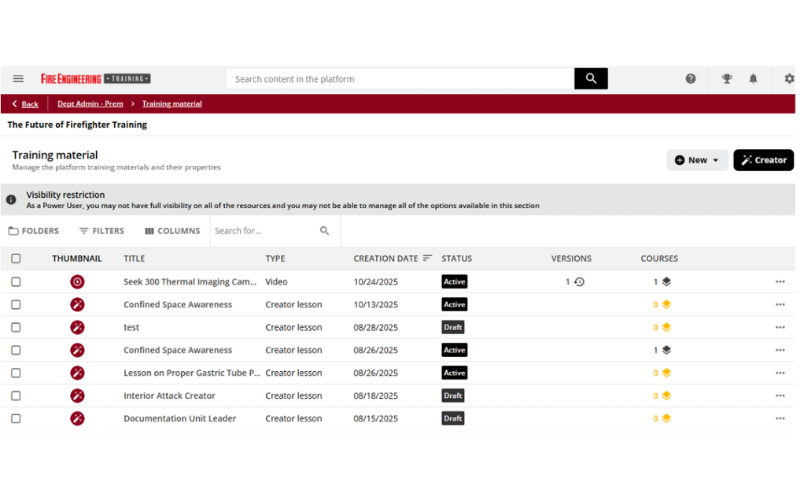Open more options for test row
The image size is (800, 500).
[x=780, y=327]
